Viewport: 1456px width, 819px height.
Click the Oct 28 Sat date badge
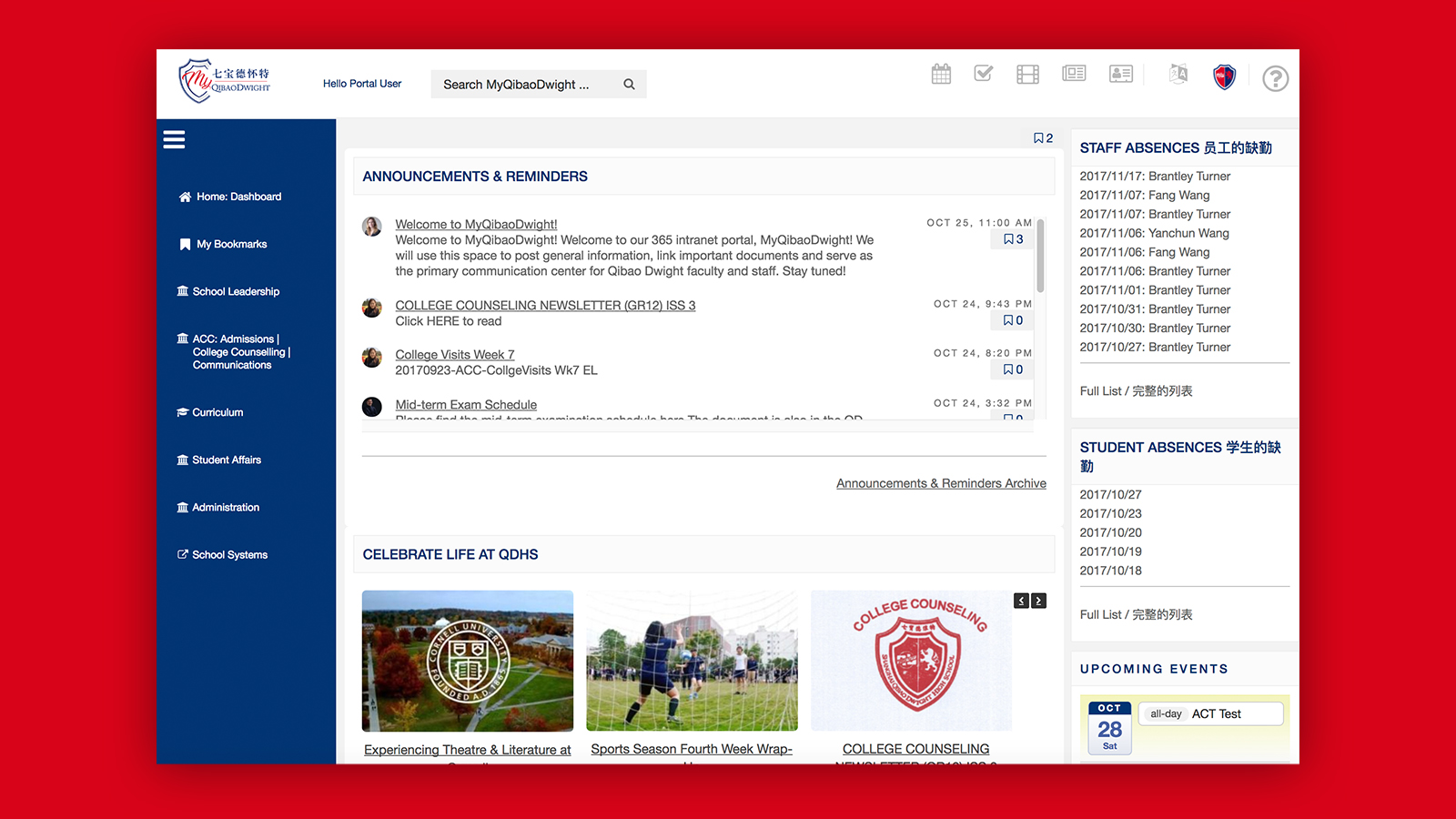coord(1109,727)
